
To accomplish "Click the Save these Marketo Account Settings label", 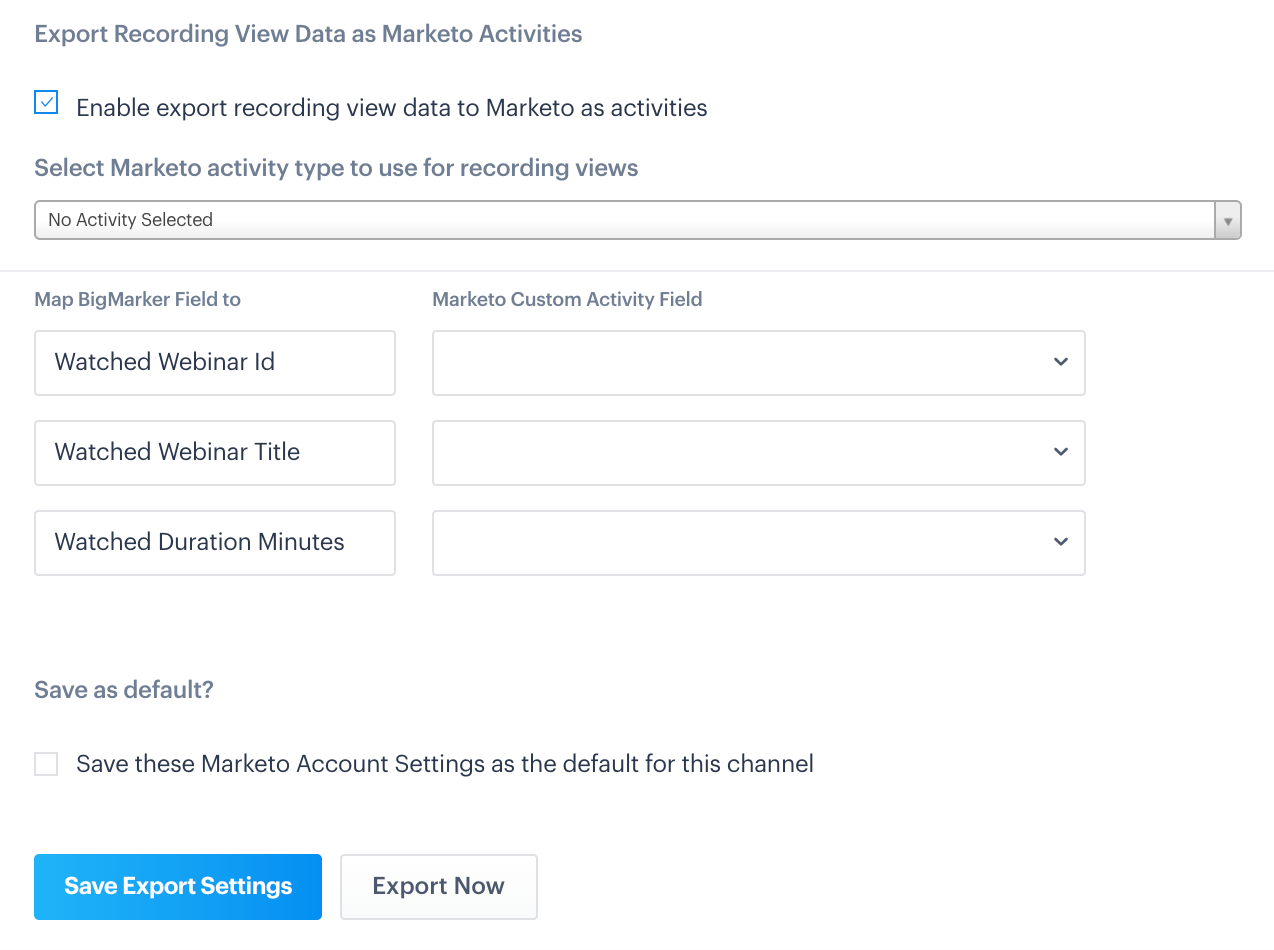I will coord(445,764).
